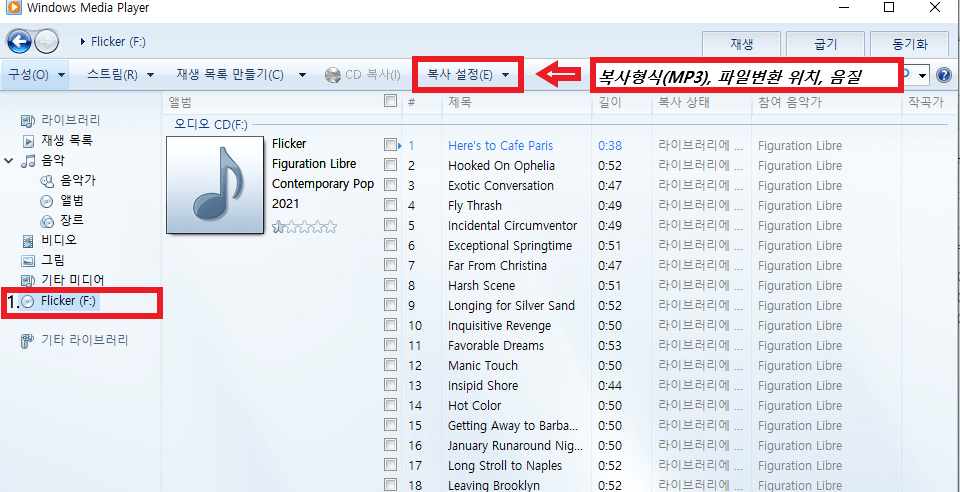The height and width of the screenshot is (492, 960).
Task: Collapse the 음악 tree node
Action: tap(9, 160)
